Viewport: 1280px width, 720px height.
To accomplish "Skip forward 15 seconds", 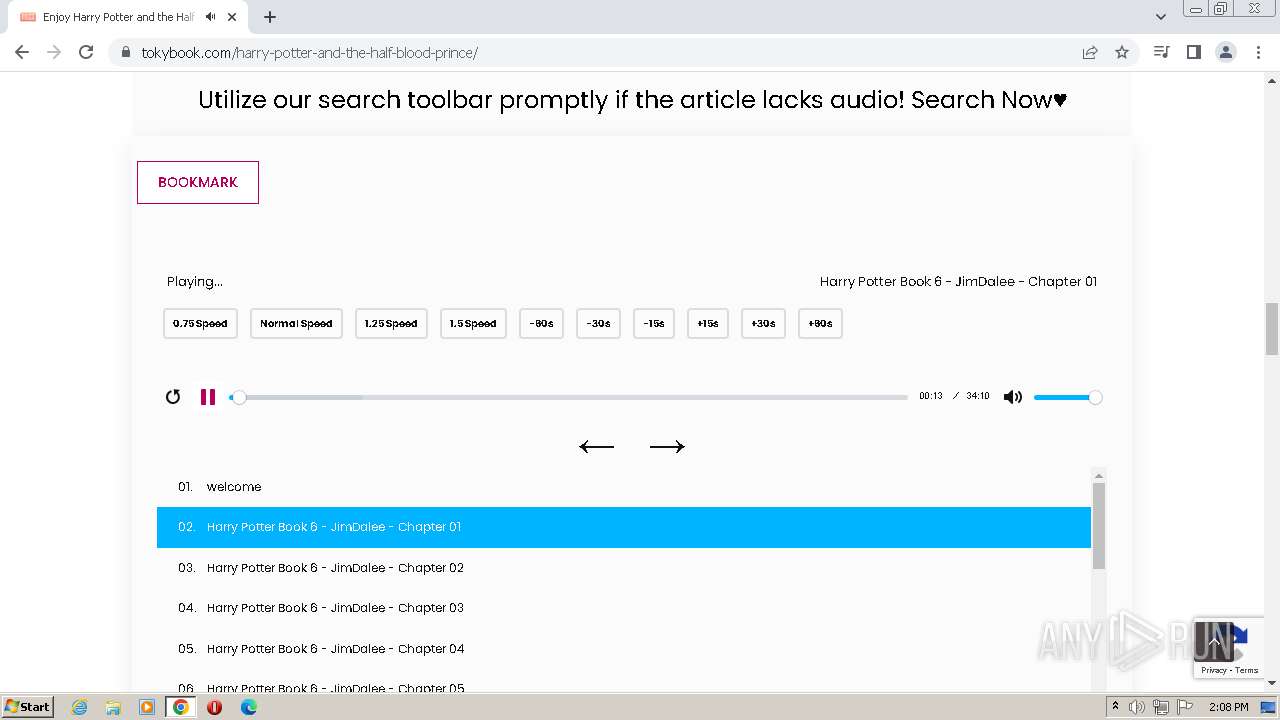I will (x=708, y=324).
